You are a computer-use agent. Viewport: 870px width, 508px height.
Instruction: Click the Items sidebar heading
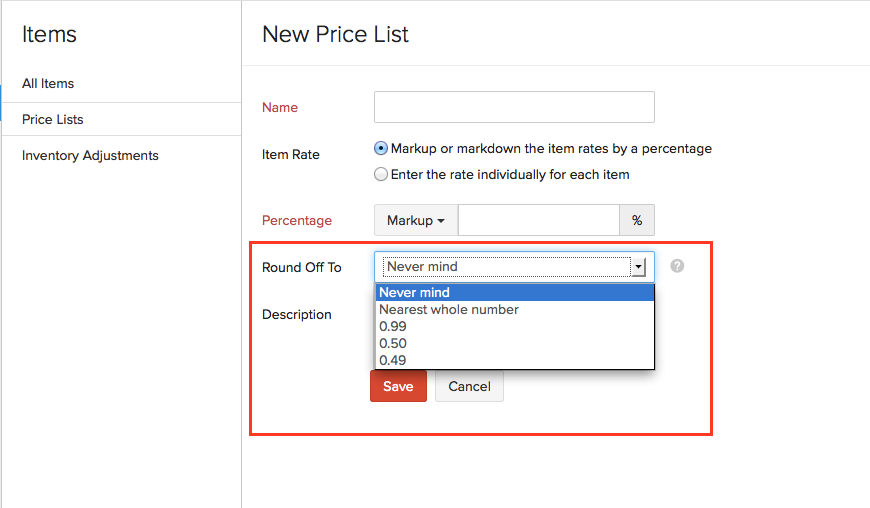[x=49, y=34]
